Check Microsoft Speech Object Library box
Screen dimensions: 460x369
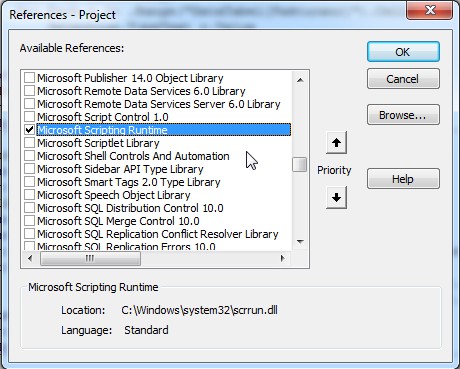coord(29,195)
